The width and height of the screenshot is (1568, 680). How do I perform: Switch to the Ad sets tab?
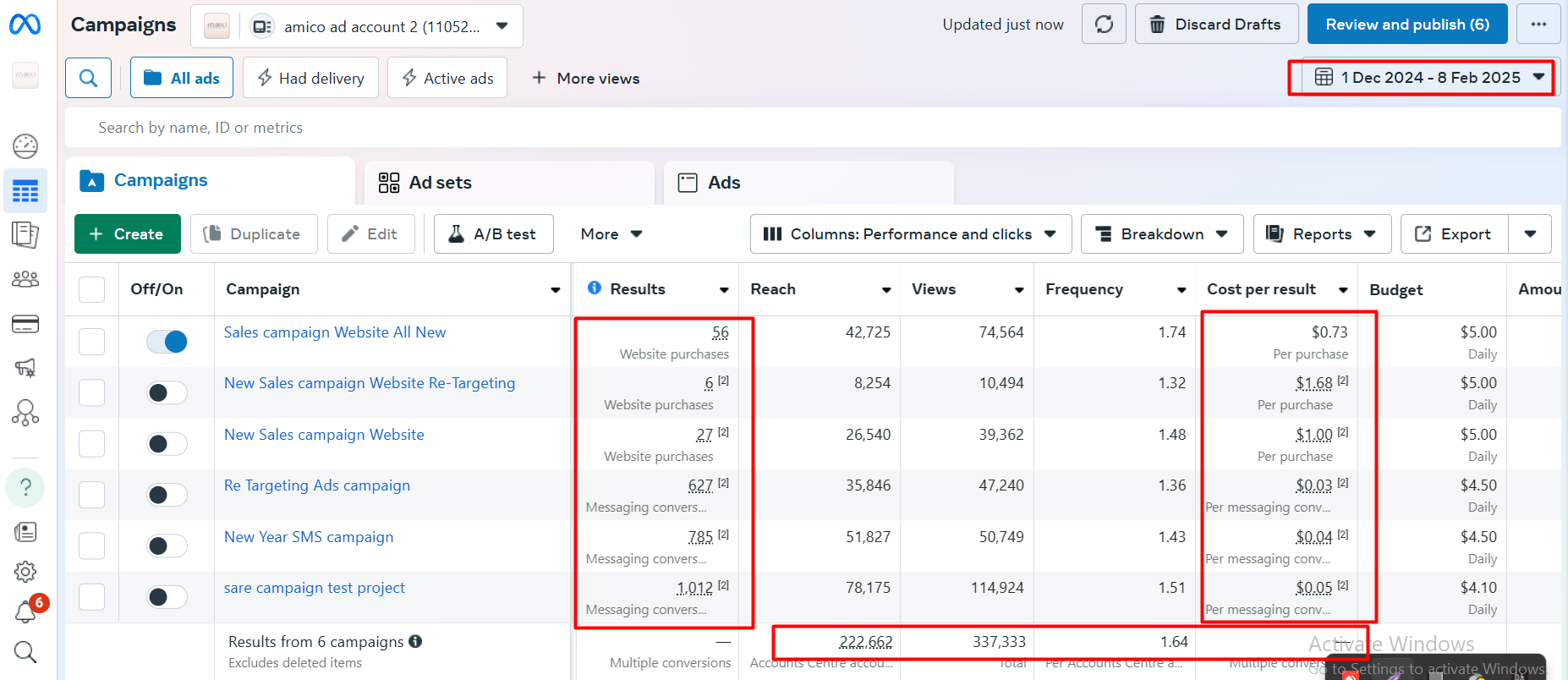coord(440,183)
